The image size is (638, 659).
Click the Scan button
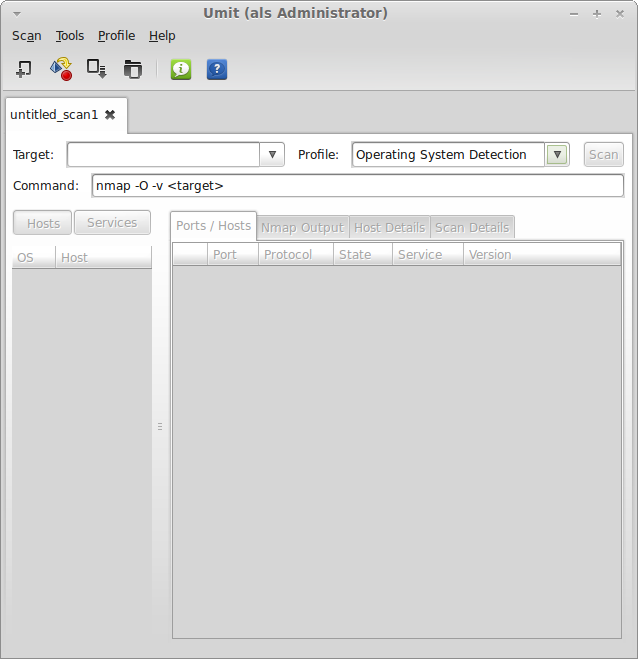pyautogui.click(x=604, y=155)
